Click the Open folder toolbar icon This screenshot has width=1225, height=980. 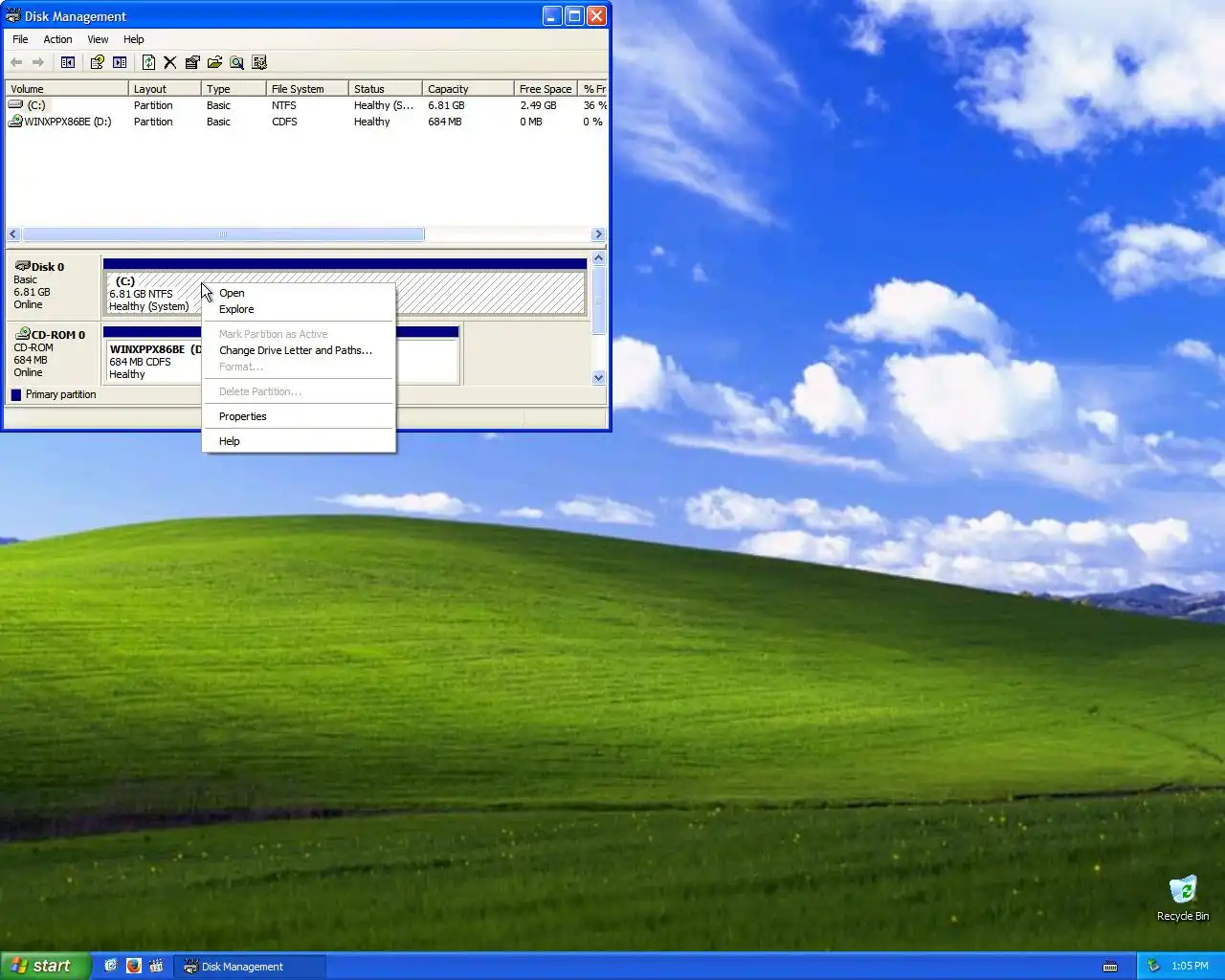tap(214, 62)
